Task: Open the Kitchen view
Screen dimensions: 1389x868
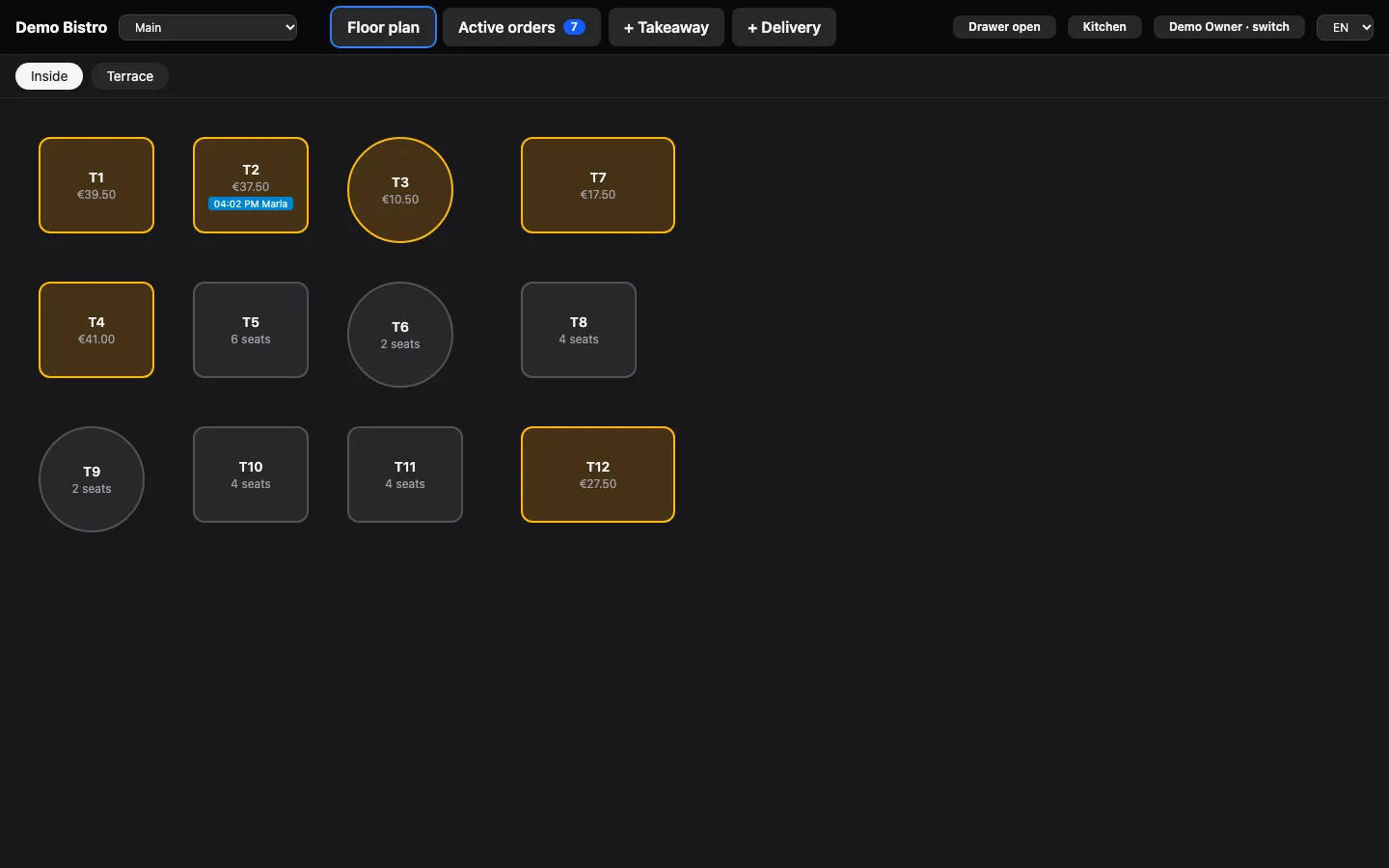Action: [x=1104, y=27]
